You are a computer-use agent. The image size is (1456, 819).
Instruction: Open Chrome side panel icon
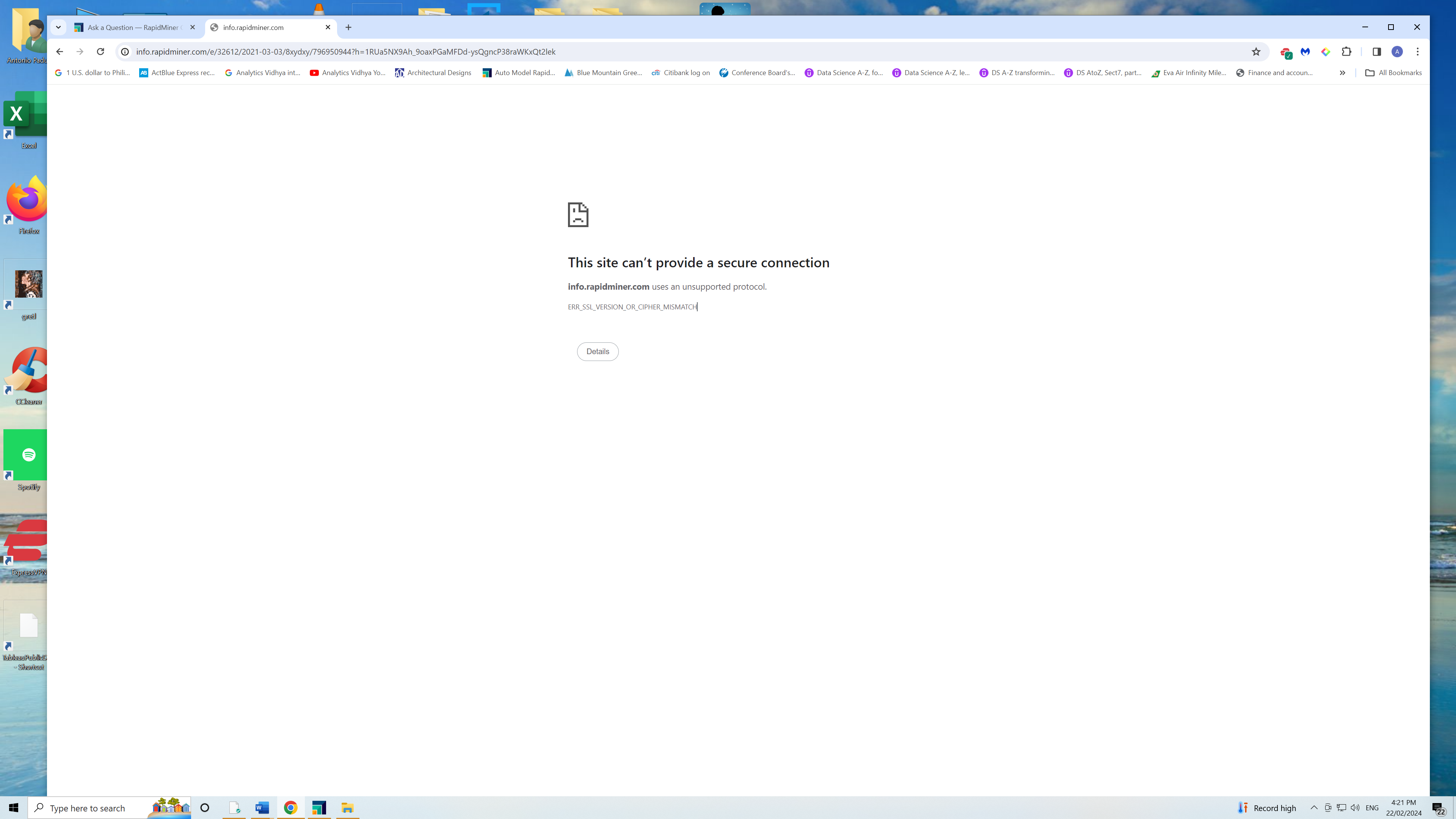pyautogui.click(x=1376, y=52)
